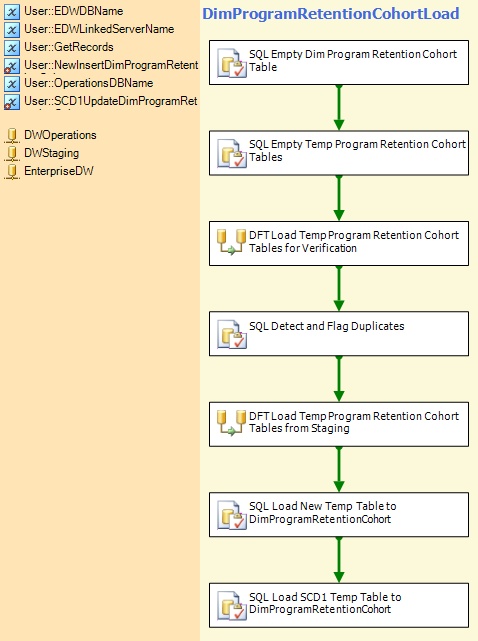Click Execute SQL icon of Detect and Flag Duplicates

click(232, 334)
